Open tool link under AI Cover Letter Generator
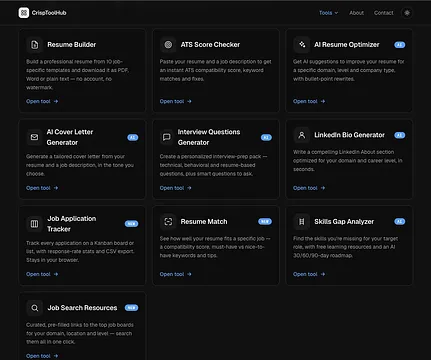This screenshot has width=431, height=360. [42, 188]
